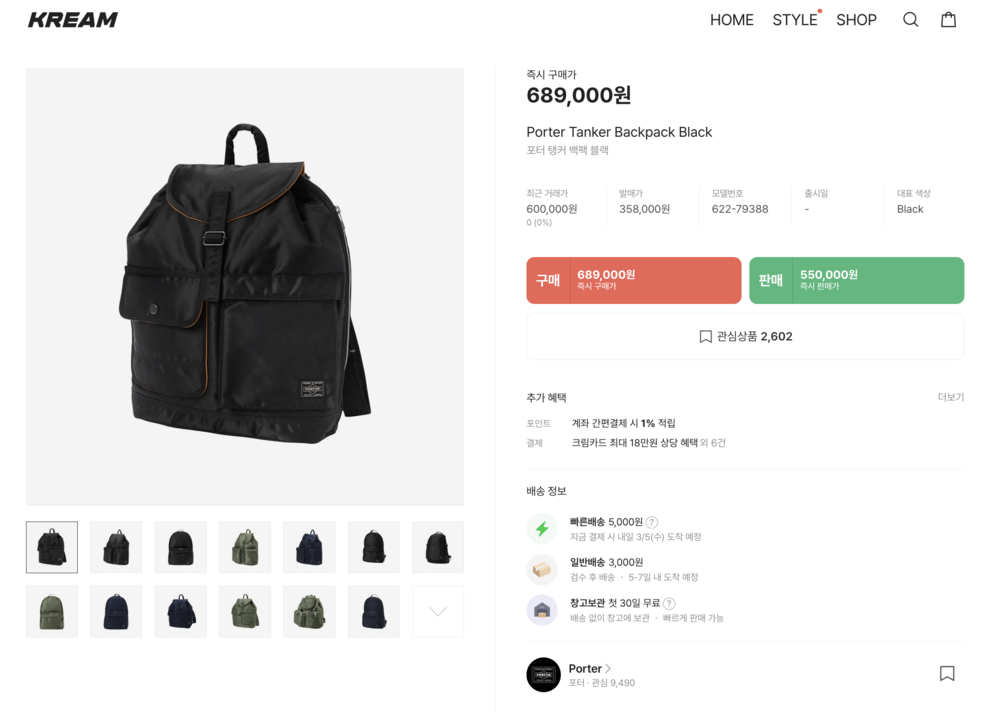
Task: Click the question mark beside 빠른배송 5,000원
Action: coord(652,522)
